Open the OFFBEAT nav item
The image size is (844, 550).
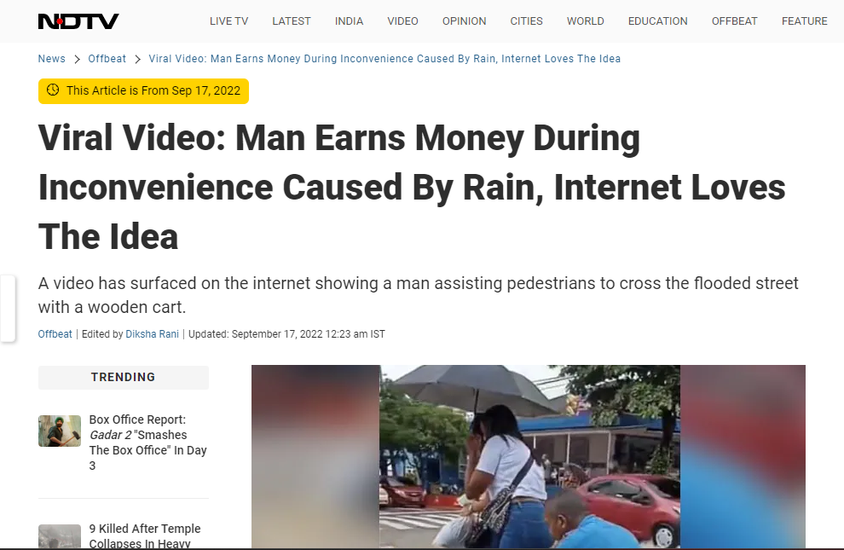tap(734, 21)
